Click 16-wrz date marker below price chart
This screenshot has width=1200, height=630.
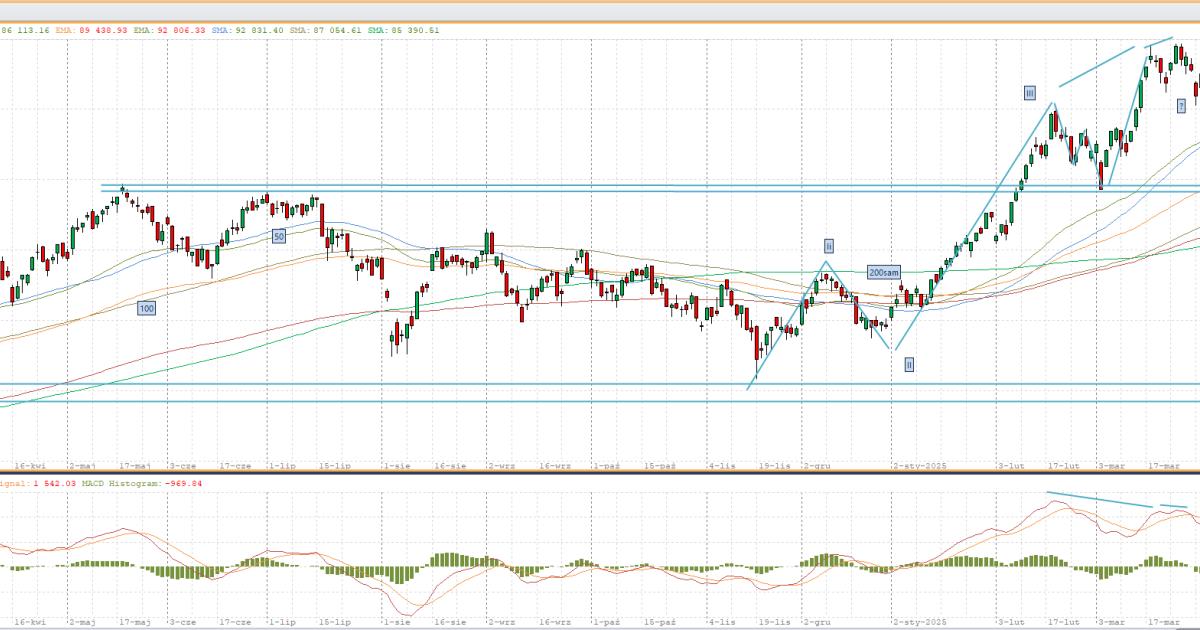555,466
